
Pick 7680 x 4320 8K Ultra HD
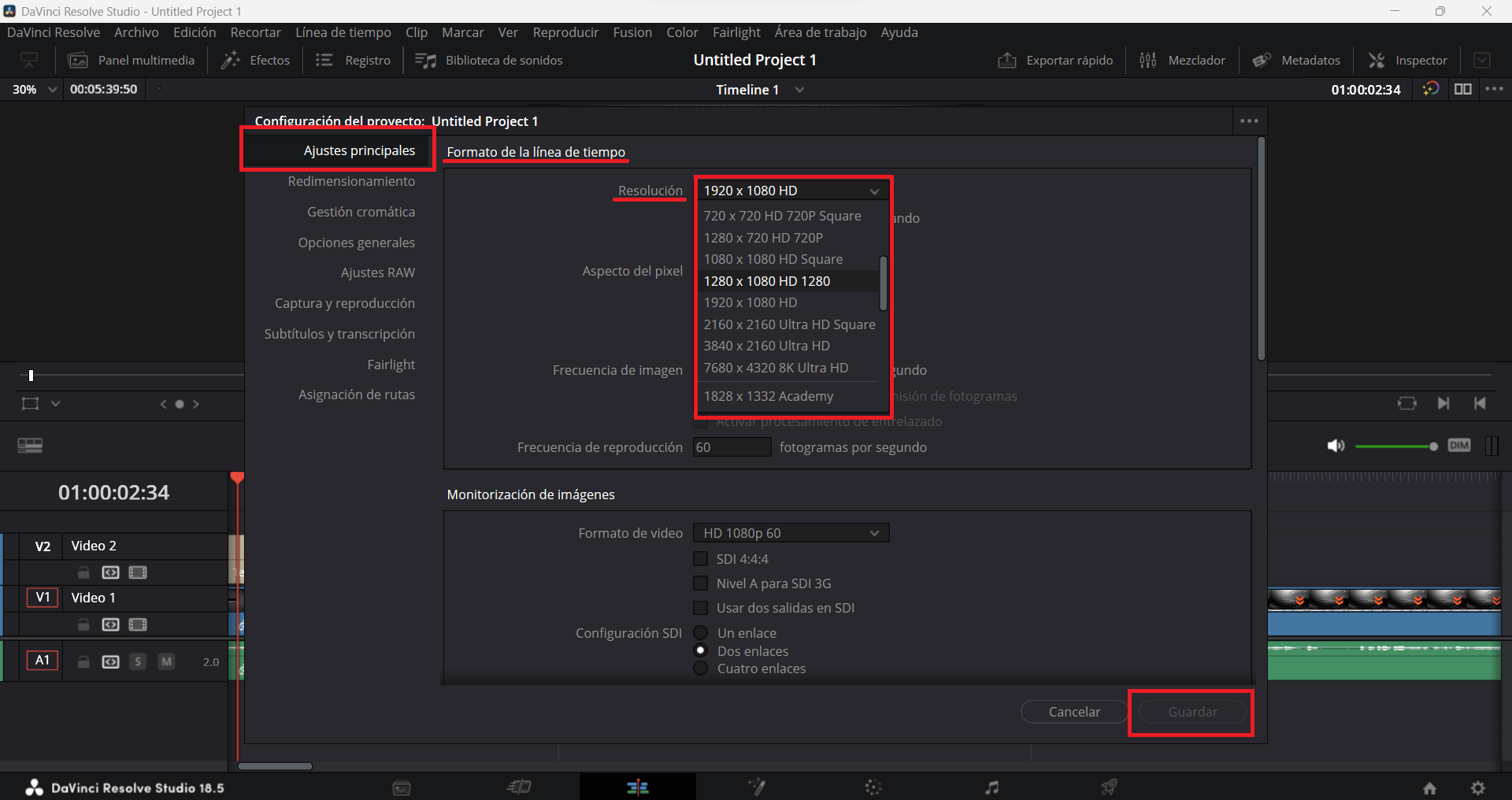[789, 368]
